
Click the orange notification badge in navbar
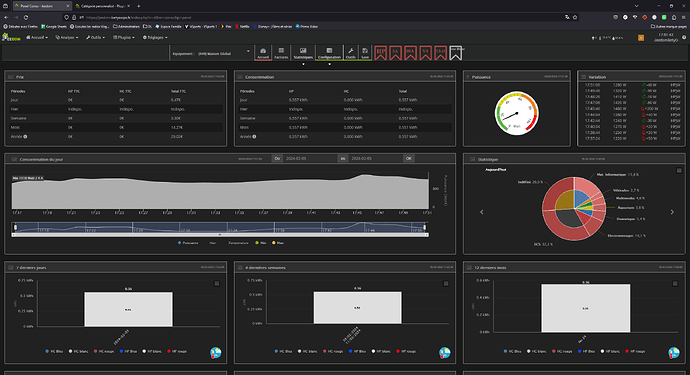click(641, 38)
